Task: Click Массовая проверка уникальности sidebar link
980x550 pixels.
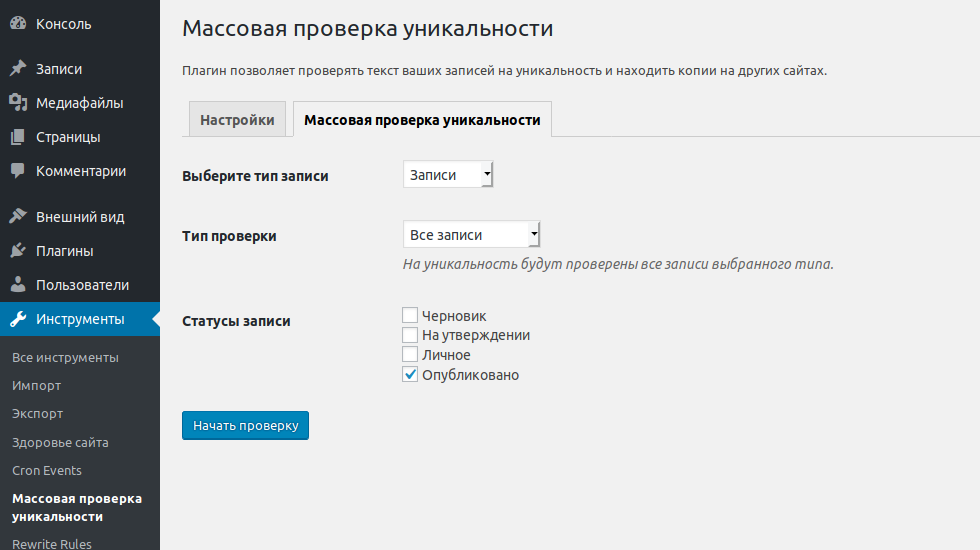Action: (x=77, y=508)
